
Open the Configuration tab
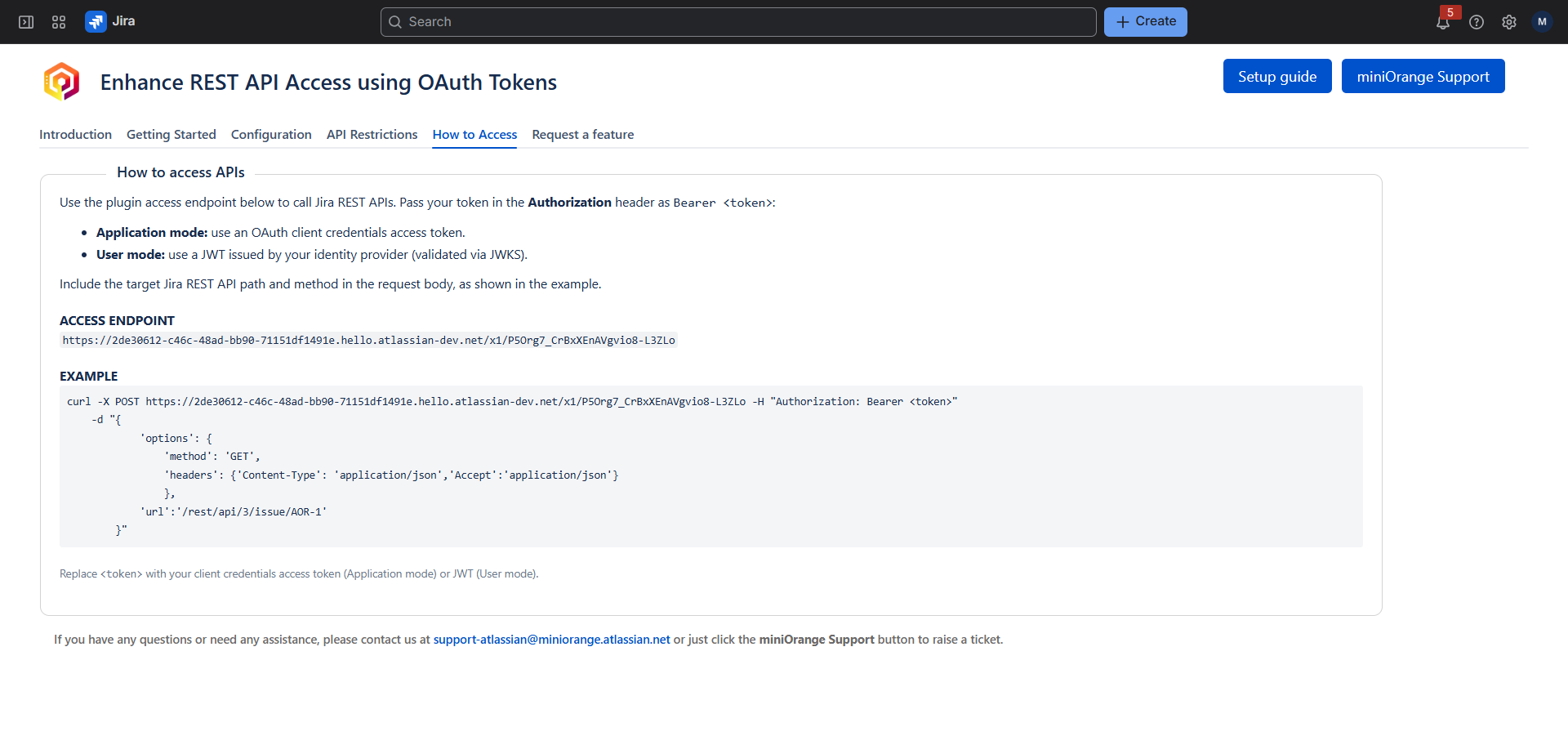[x=271, y=134]
